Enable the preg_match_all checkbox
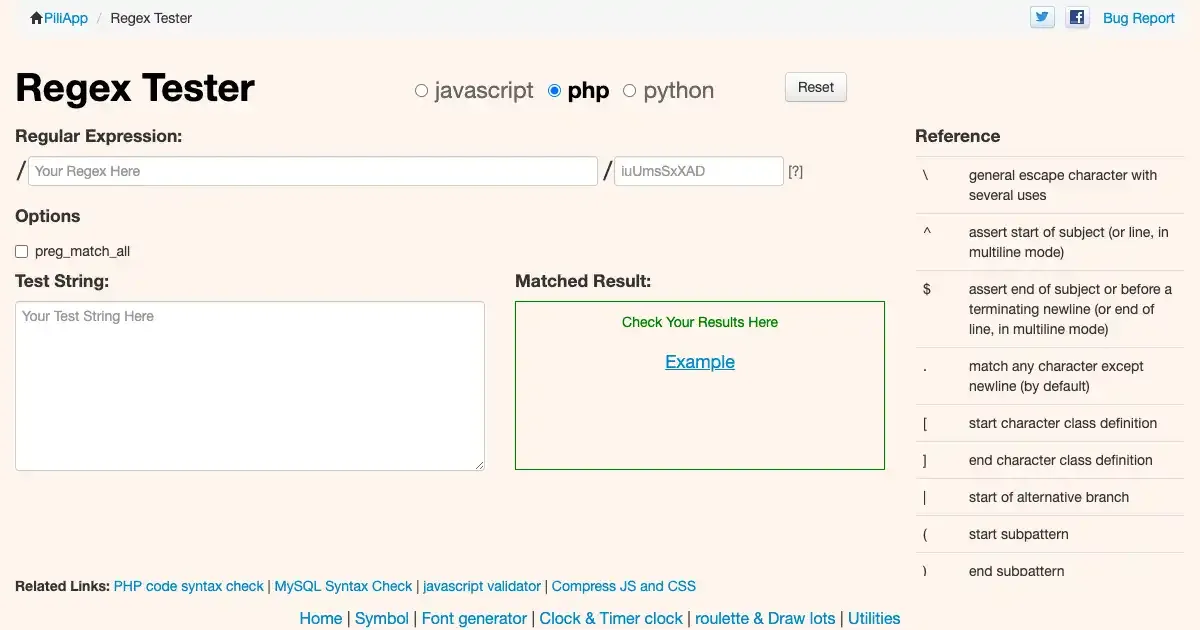 point(22,252)
